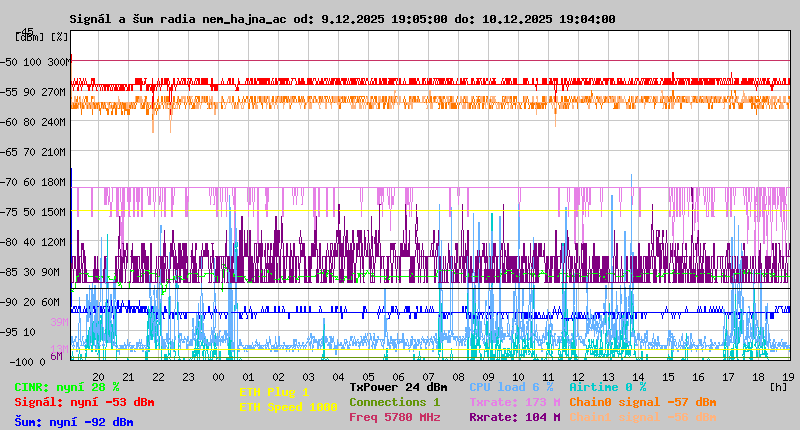800x430 pixels.
Task: Click the [h] unit label on time axis
Action: [x=778, y=386]
